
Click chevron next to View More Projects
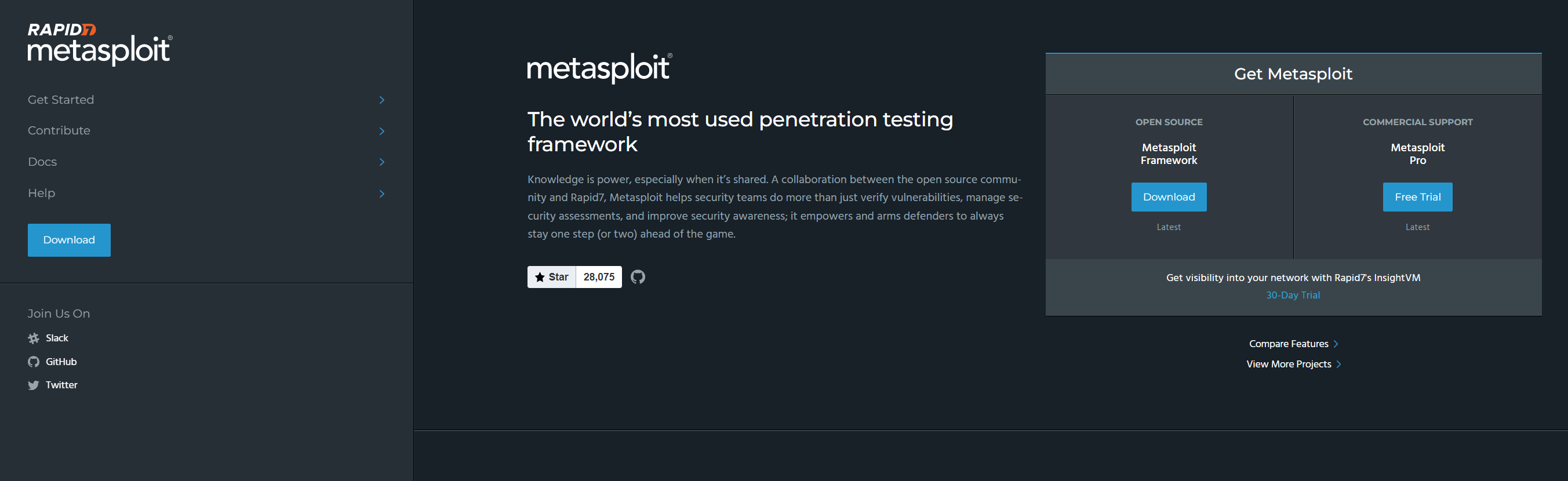tap(1338, 364)
